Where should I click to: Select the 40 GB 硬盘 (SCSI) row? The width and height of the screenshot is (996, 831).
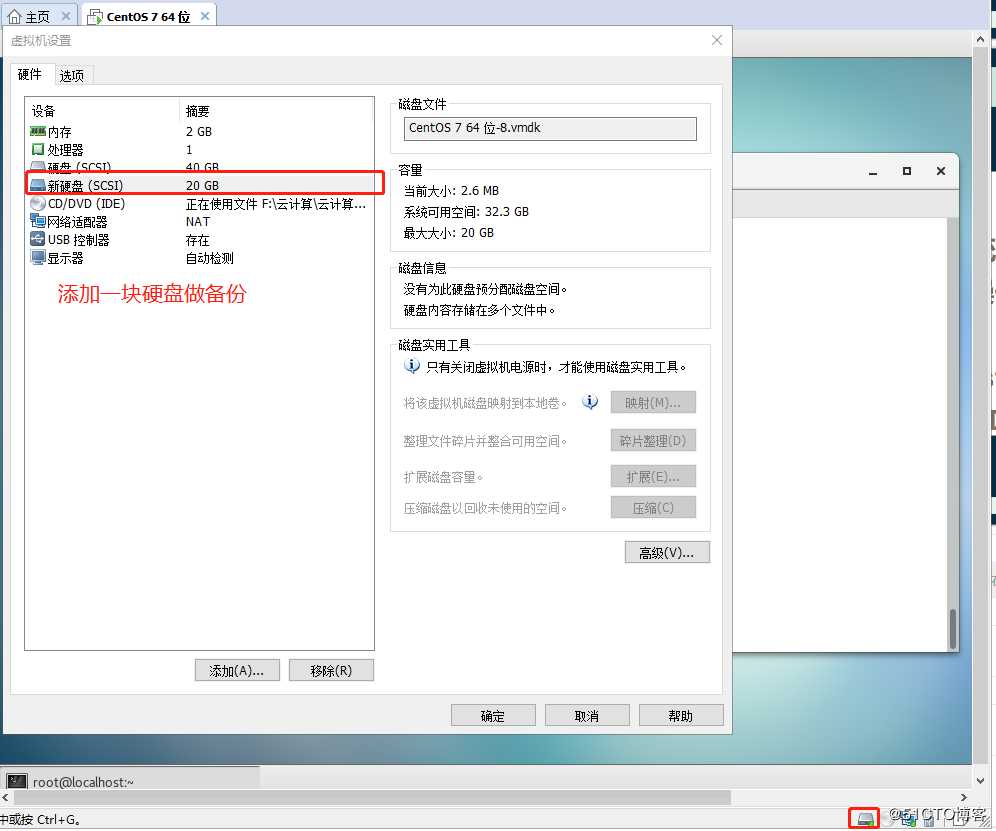coord(199,166)
